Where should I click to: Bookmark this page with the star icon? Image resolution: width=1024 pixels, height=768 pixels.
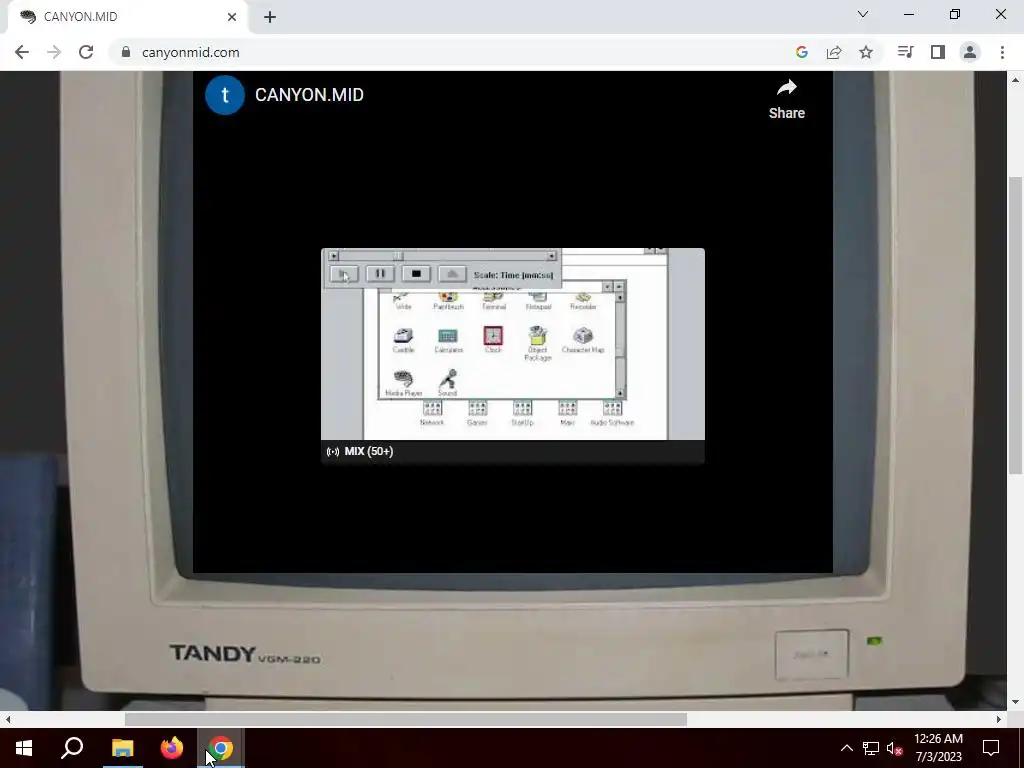tap(866, 52)
